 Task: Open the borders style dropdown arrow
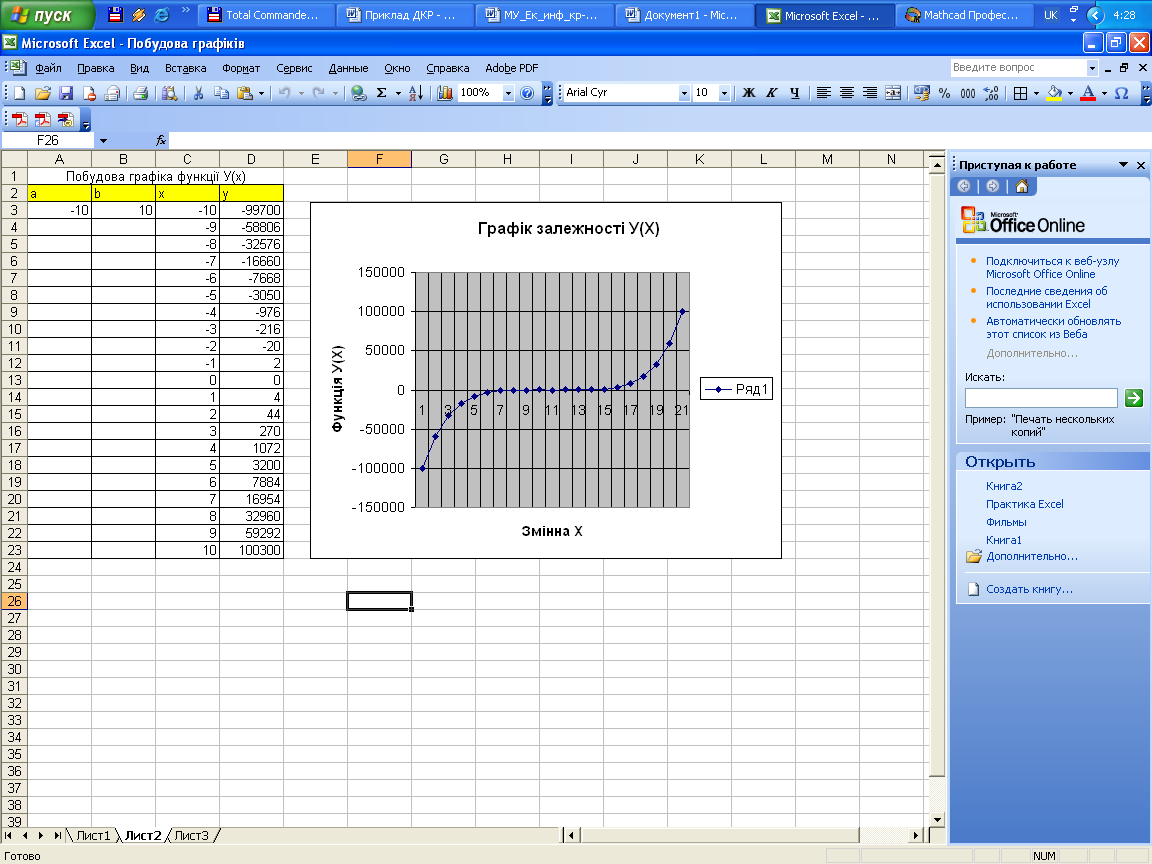[x=1036, y=93]
